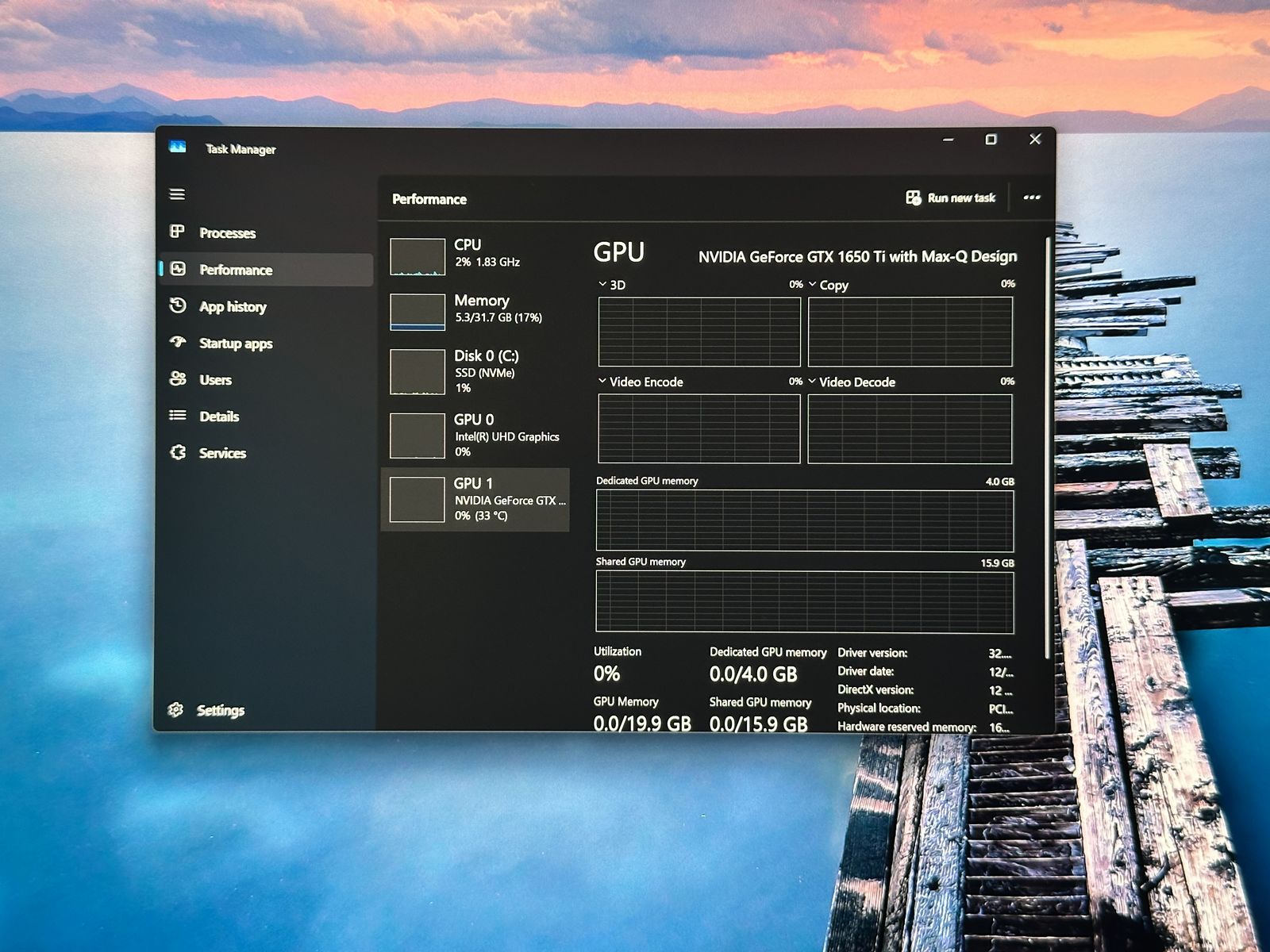Screen dimensions: 1270x952
Task: Open the Details list icon
Action: (178, 415)
